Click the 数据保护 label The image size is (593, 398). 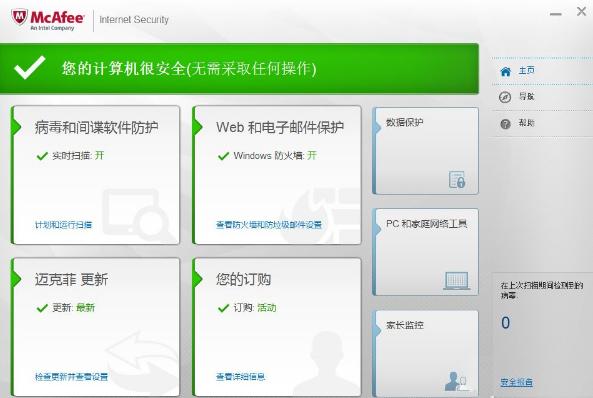(x=404, y=123)
